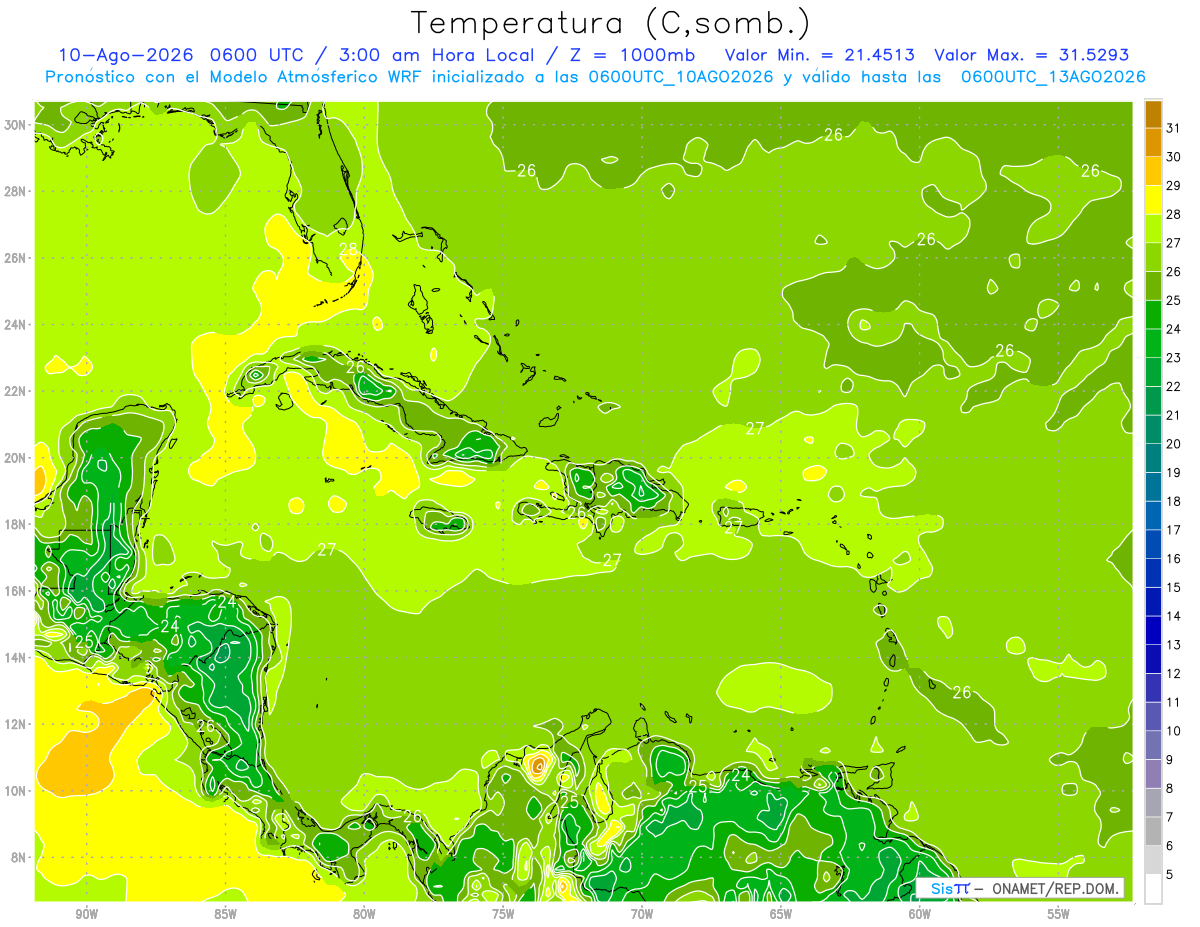The image size is (1200, 927).
Task: Click the legend band between 26 and 27
Action: click(1153, 256)
